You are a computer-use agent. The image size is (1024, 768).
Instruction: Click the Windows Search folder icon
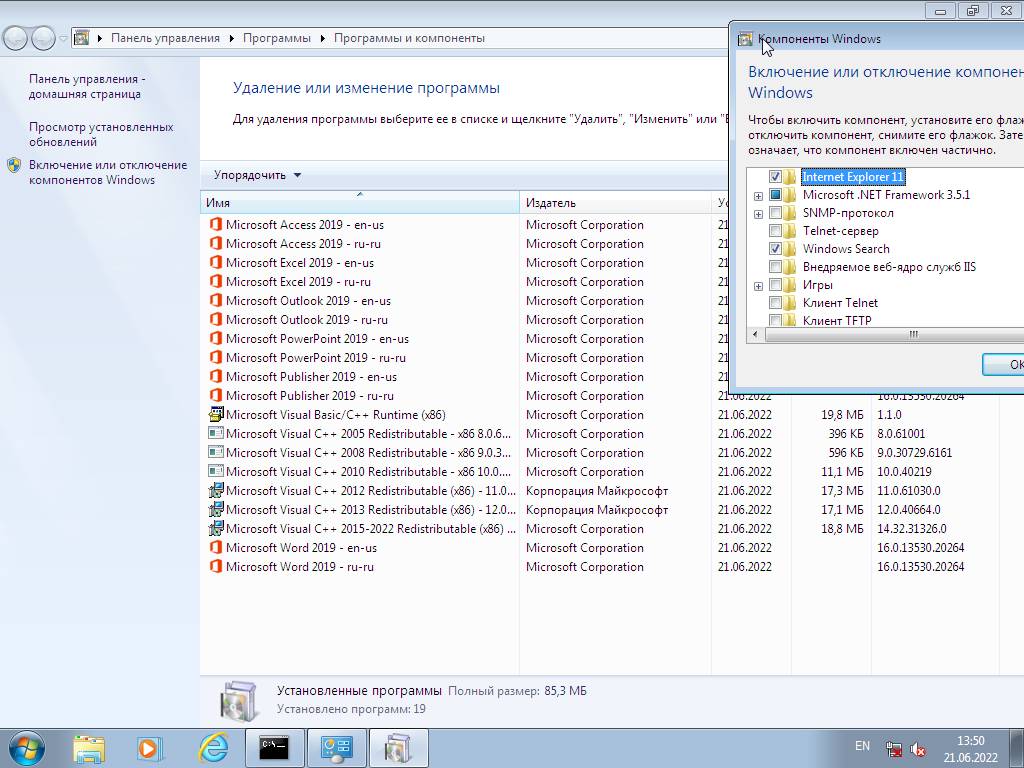[790, 249]
